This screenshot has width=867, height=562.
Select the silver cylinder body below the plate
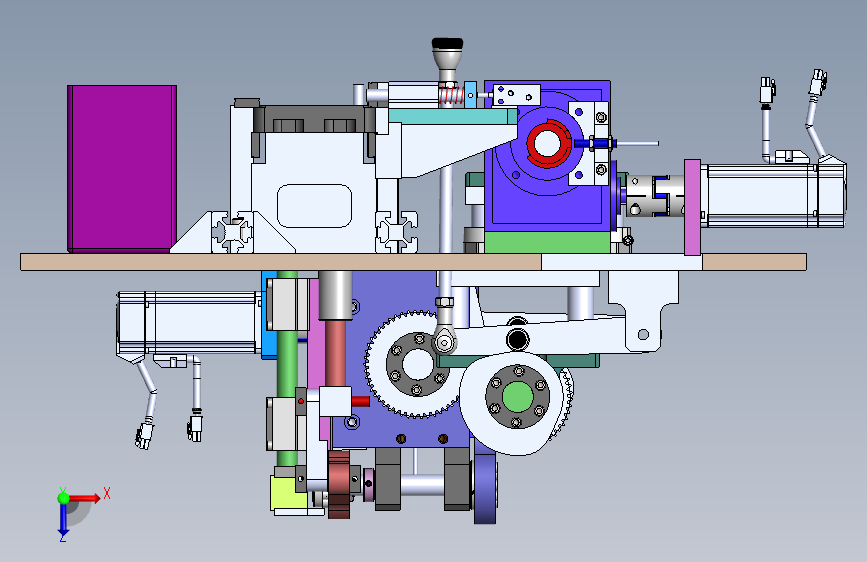(335, 295)
